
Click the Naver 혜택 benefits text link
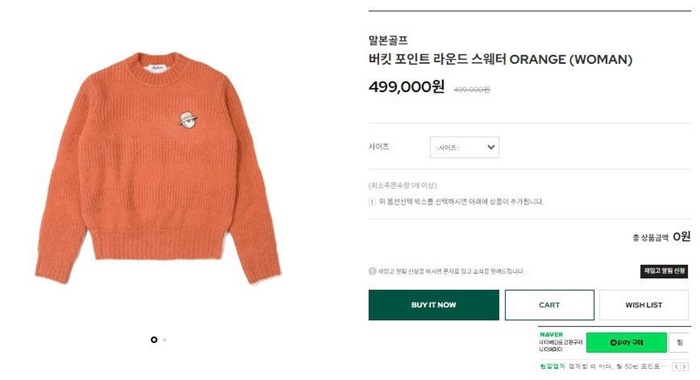pyautogui.click(x=552, y=366)
